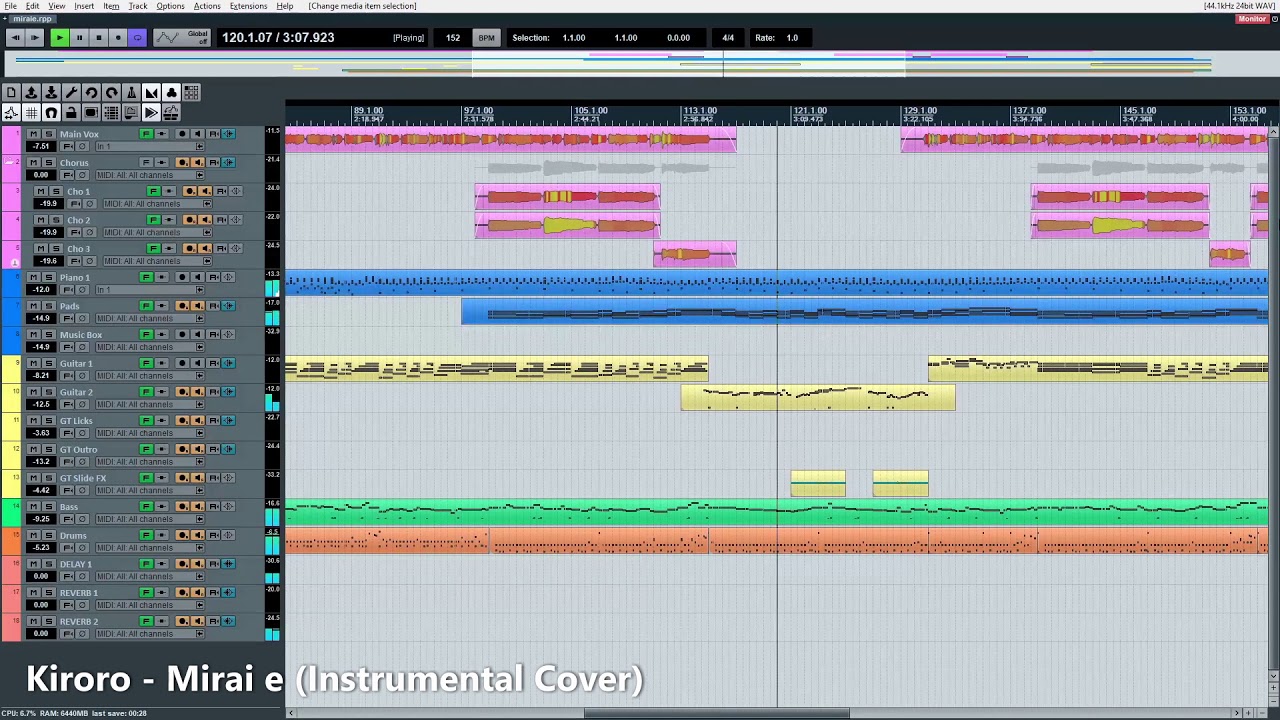The height and width of the screenshot is (720, 1280).
Task: Go to project end in transport
Action: [35, 38]
